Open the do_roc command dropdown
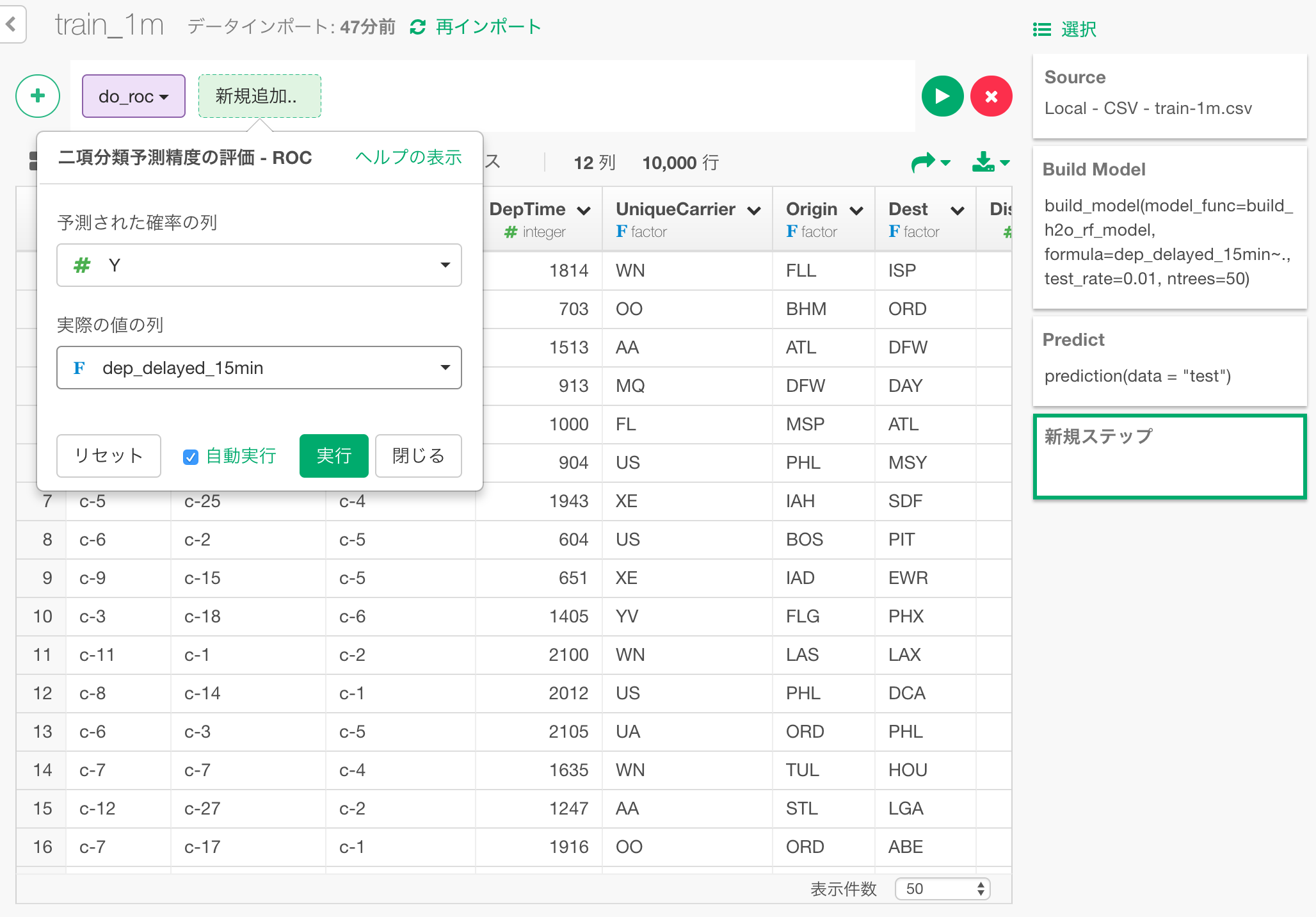The image size is (1316, 917). (x=134, y=96)
